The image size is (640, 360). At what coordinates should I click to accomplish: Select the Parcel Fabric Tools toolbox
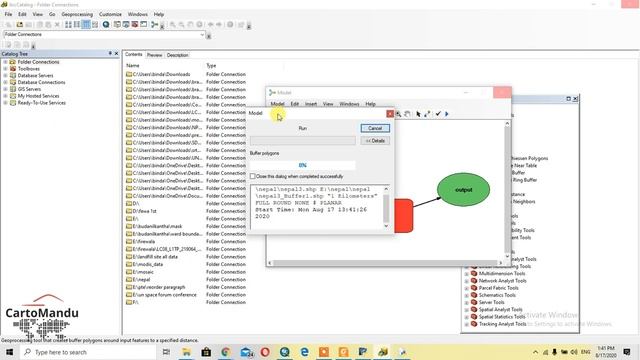498,288
